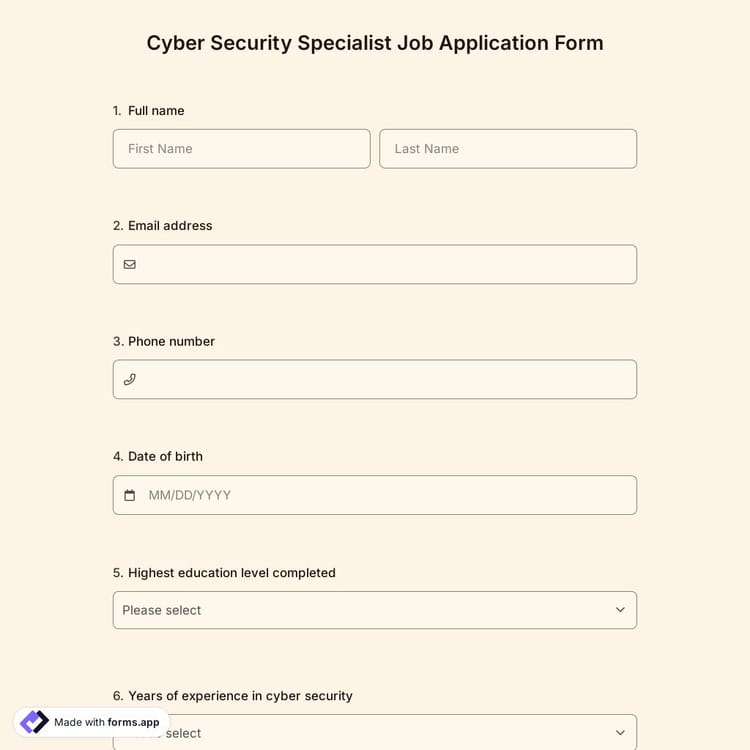
Task: Click into the Phone number field
Action: click(x=385, y=380)
